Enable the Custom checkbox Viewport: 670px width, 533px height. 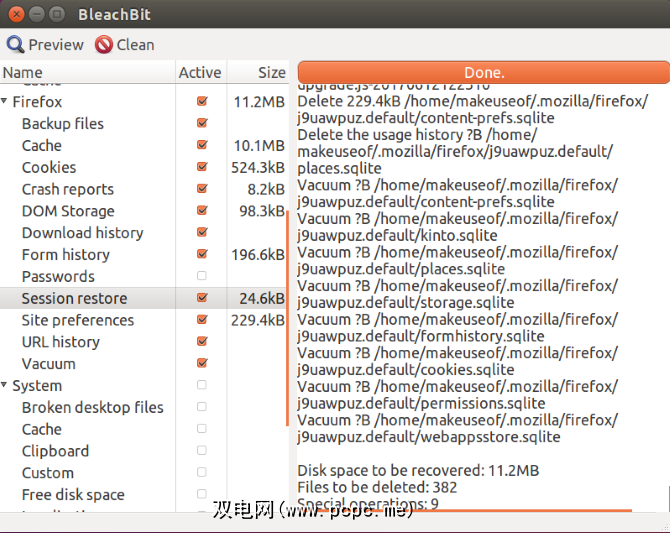point(202,472)
